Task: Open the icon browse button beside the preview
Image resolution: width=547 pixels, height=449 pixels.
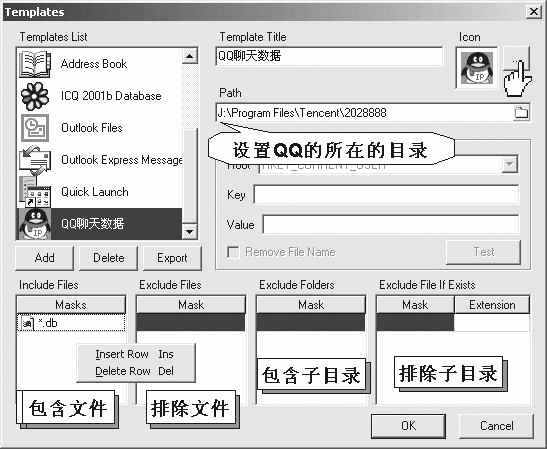Action: [x=517, y=59]
